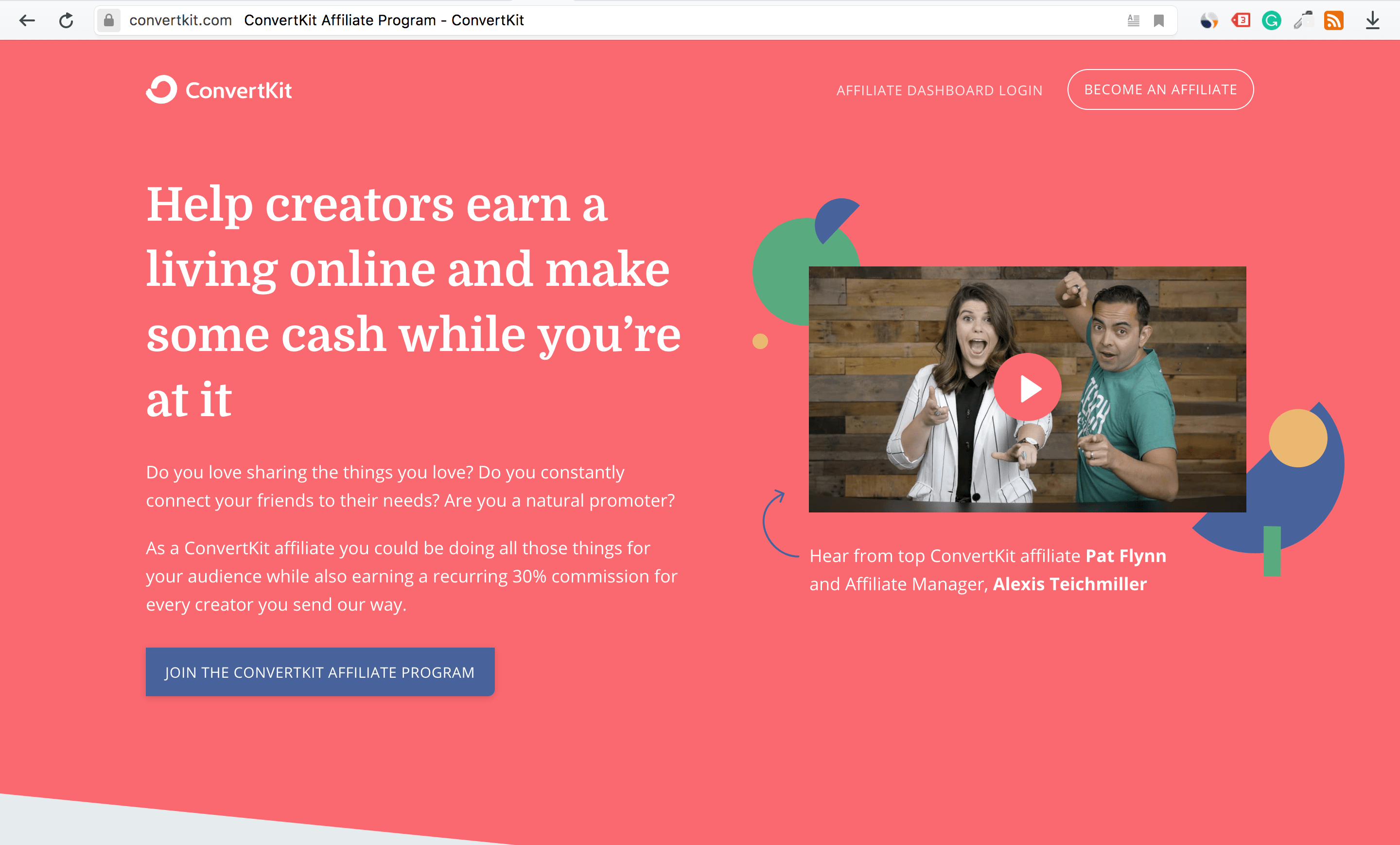Show downloads with the download arrow icon

tap(1372, 21)
